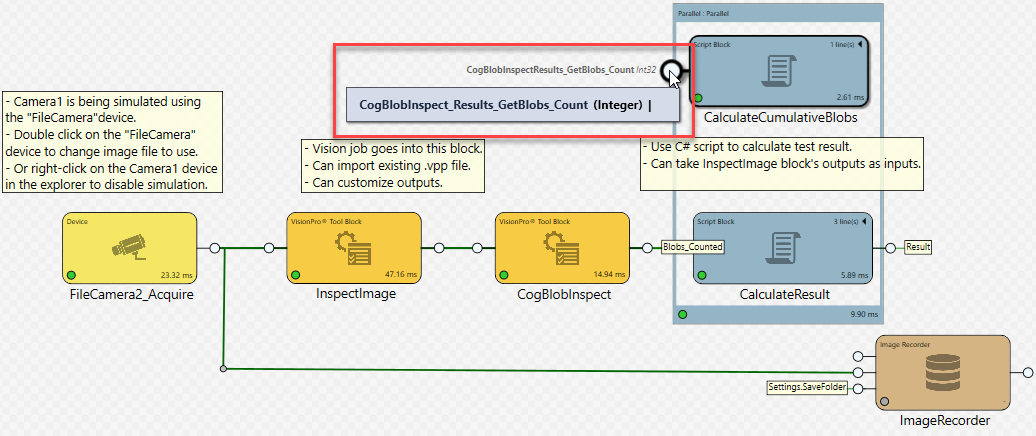Click the CalculateCumulativeBlobs script scroll icon
The width and height of the screenshot is (1036, 436).
[779, 71]
